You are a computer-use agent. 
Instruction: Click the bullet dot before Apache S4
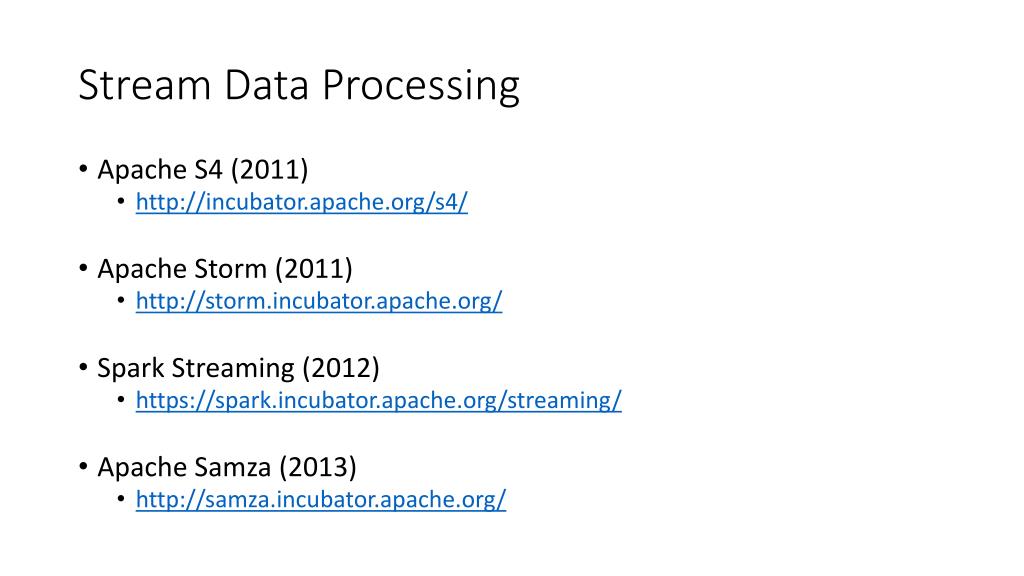(83, 170)
